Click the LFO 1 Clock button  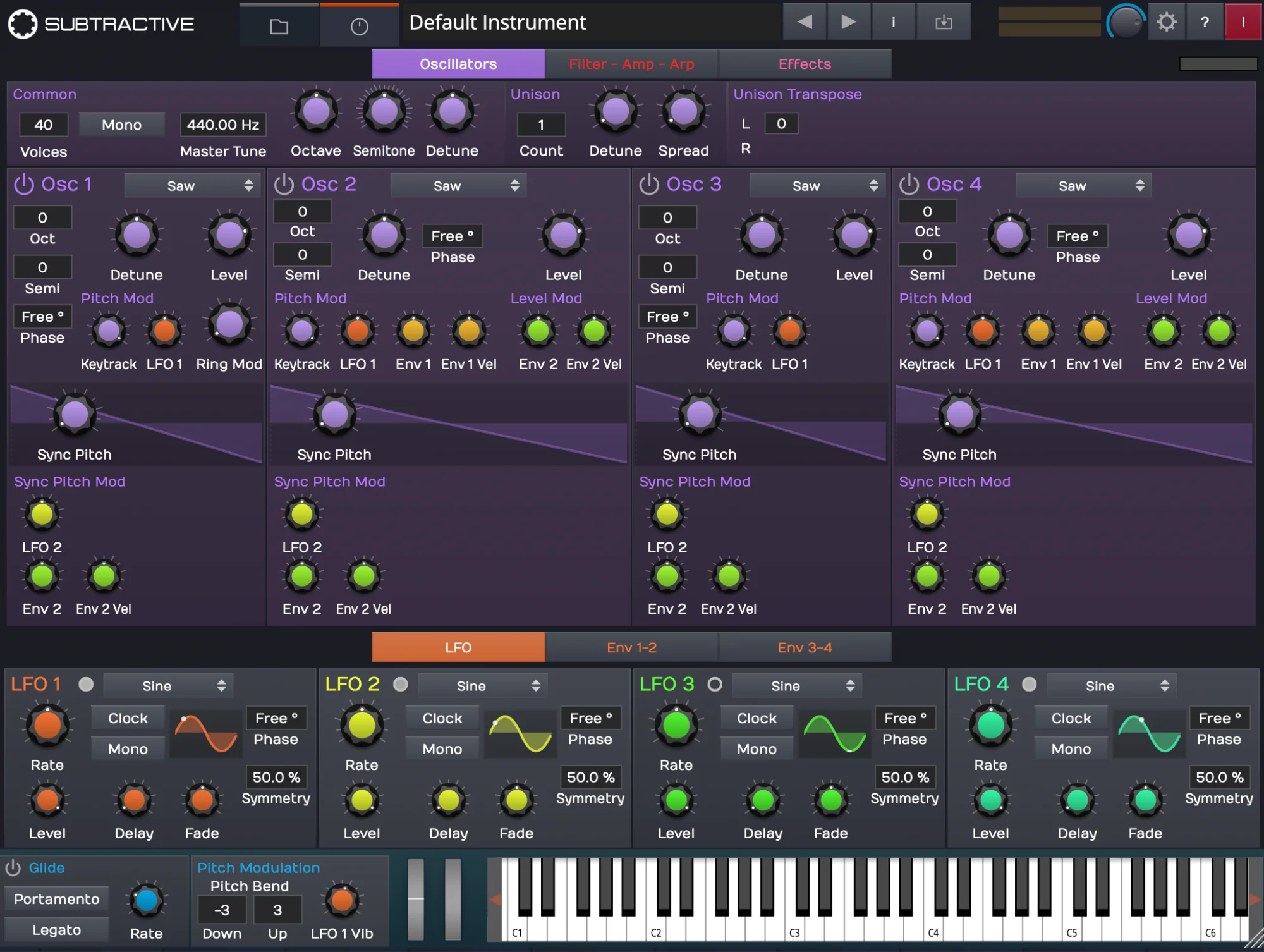(128, 718)
